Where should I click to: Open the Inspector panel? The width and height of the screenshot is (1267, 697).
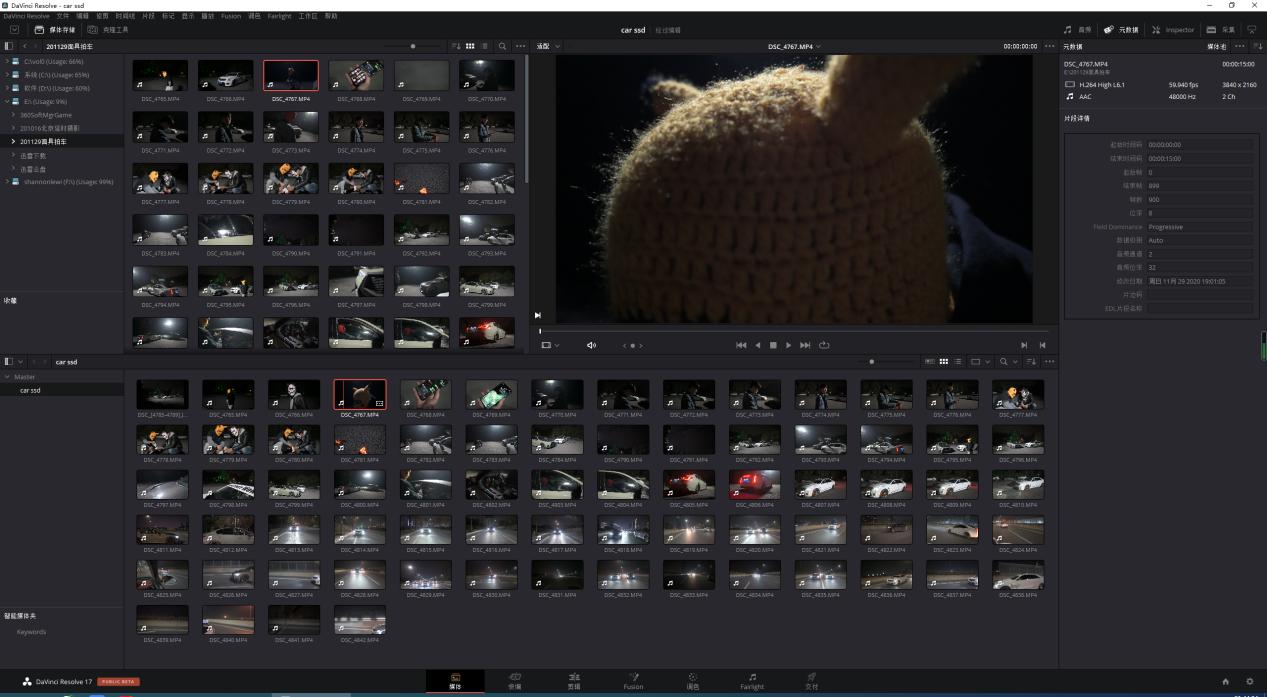point(1173,30)
